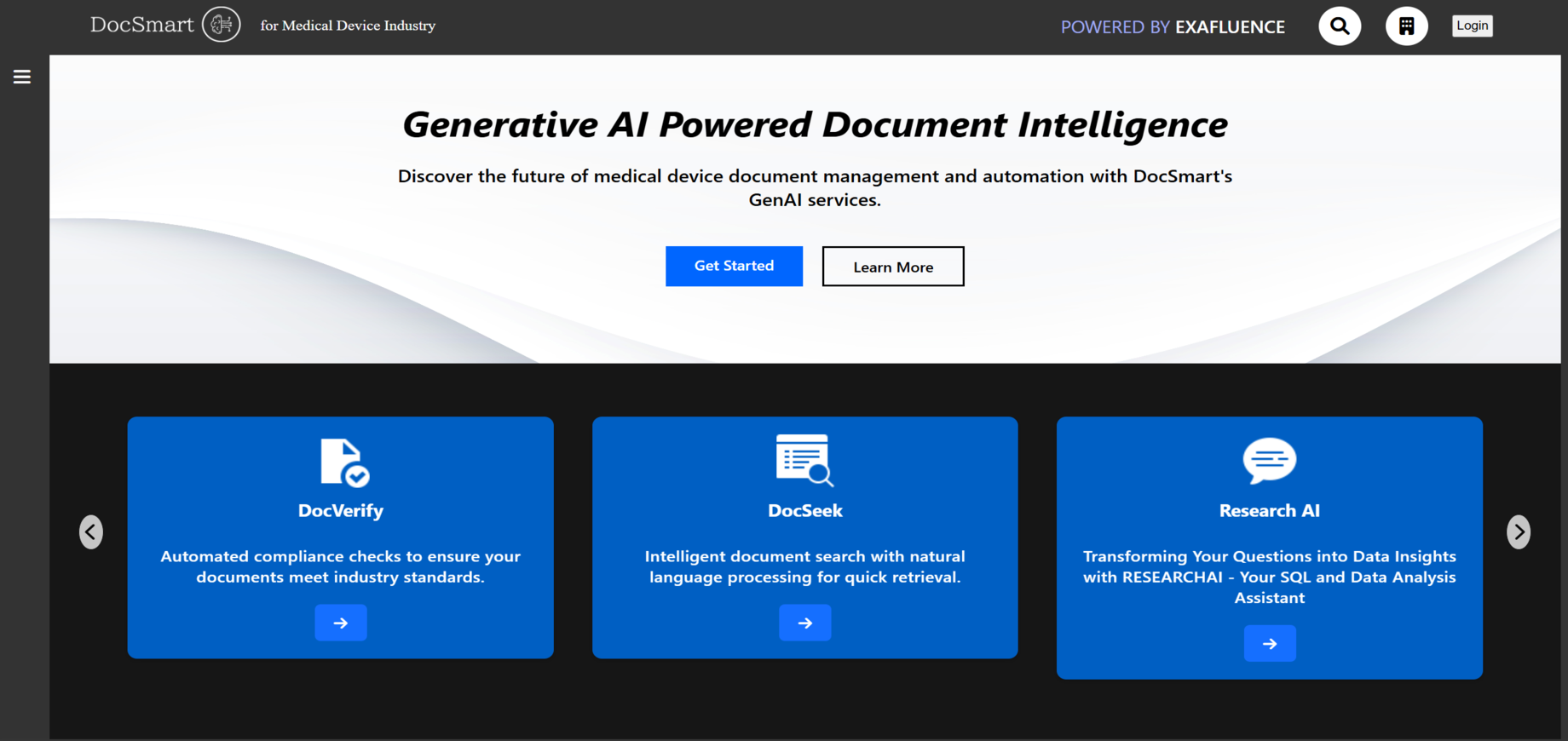Click the 'Discover the future' subtitle text
Screen dimensions: 1568x741
(815, 187)
